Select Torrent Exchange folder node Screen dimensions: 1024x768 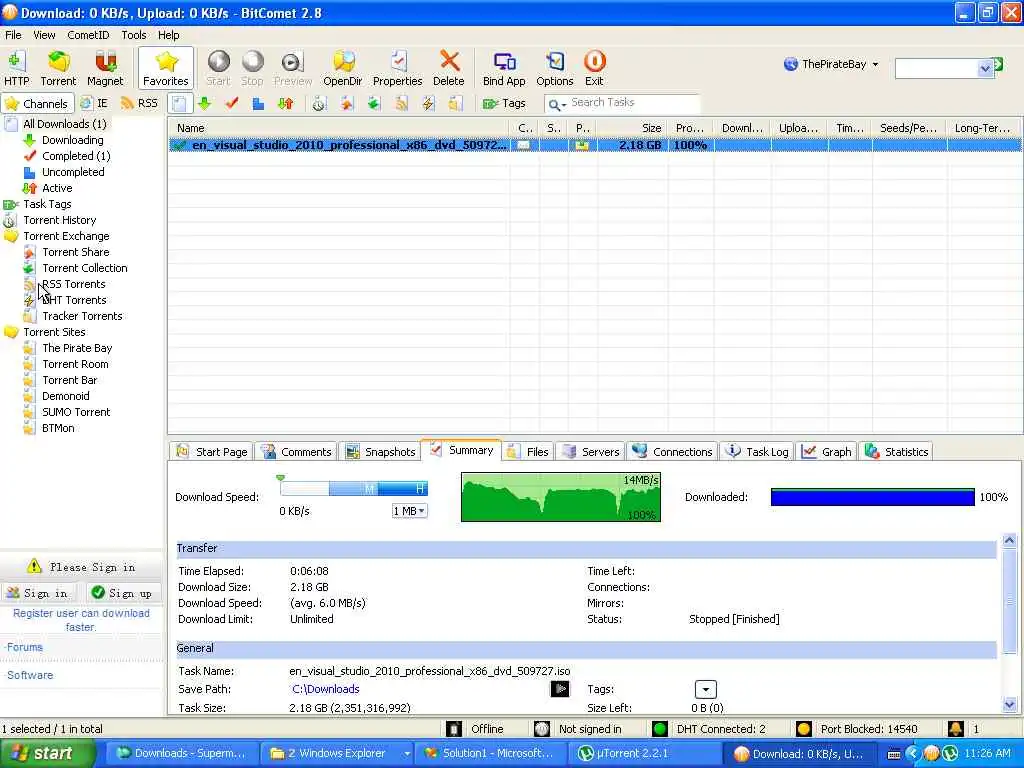[66, 236]
